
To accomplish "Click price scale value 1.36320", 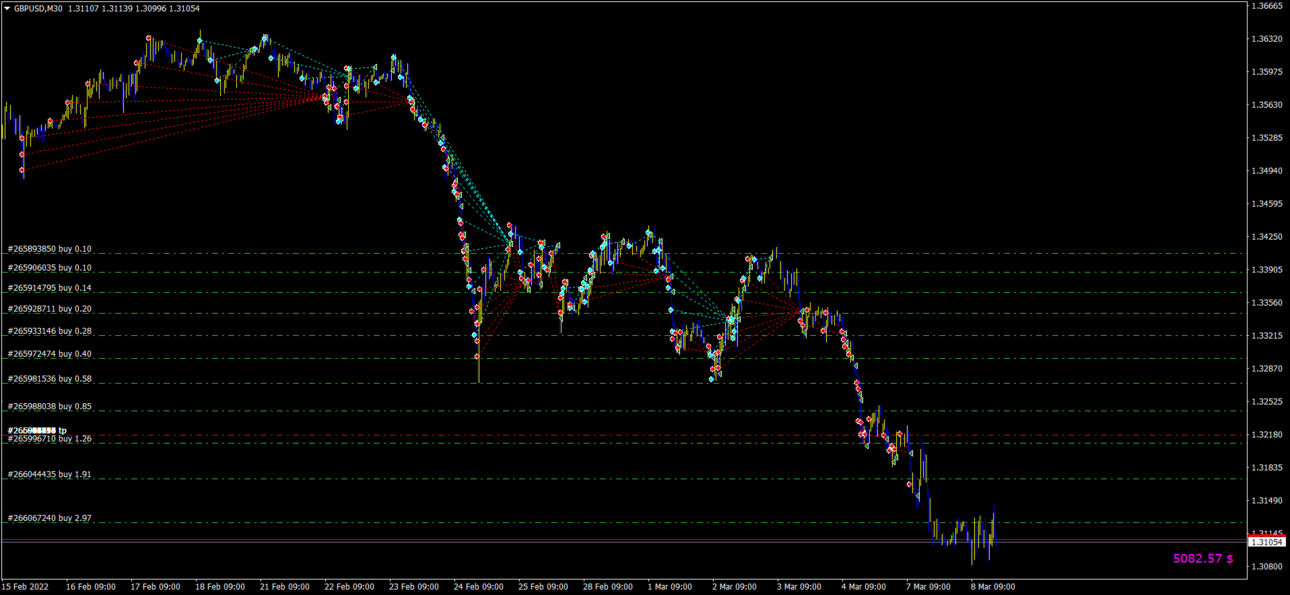I will 1266,39.
